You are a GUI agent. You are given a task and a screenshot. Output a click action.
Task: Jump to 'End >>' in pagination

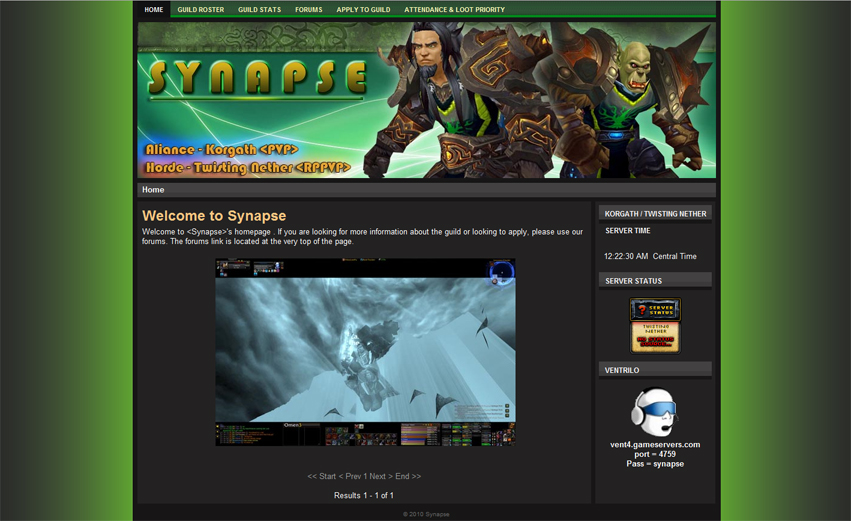click(x=408, y=477)
